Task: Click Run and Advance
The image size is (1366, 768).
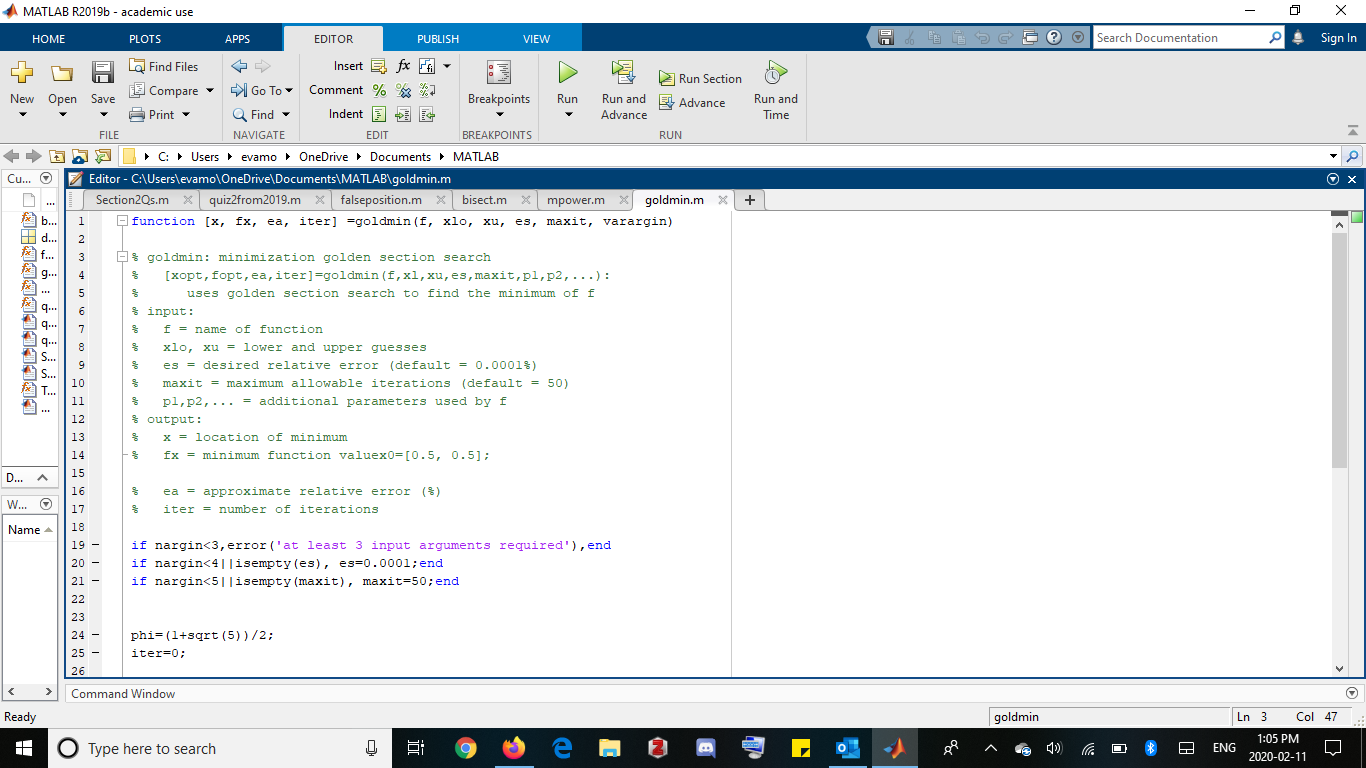Action: [x=624, y=90]
